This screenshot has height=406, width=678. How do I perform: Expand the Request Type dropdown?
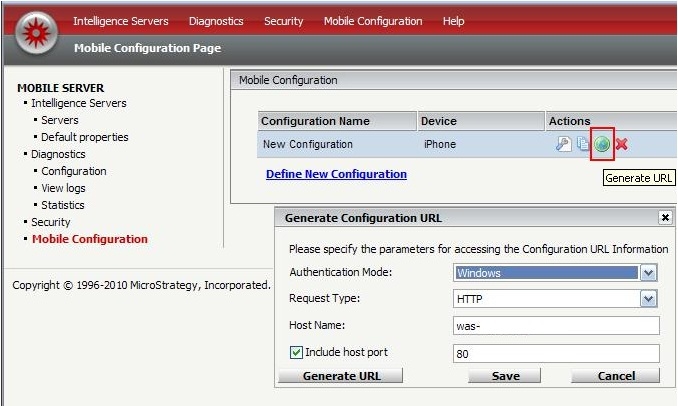pos(648,299)
